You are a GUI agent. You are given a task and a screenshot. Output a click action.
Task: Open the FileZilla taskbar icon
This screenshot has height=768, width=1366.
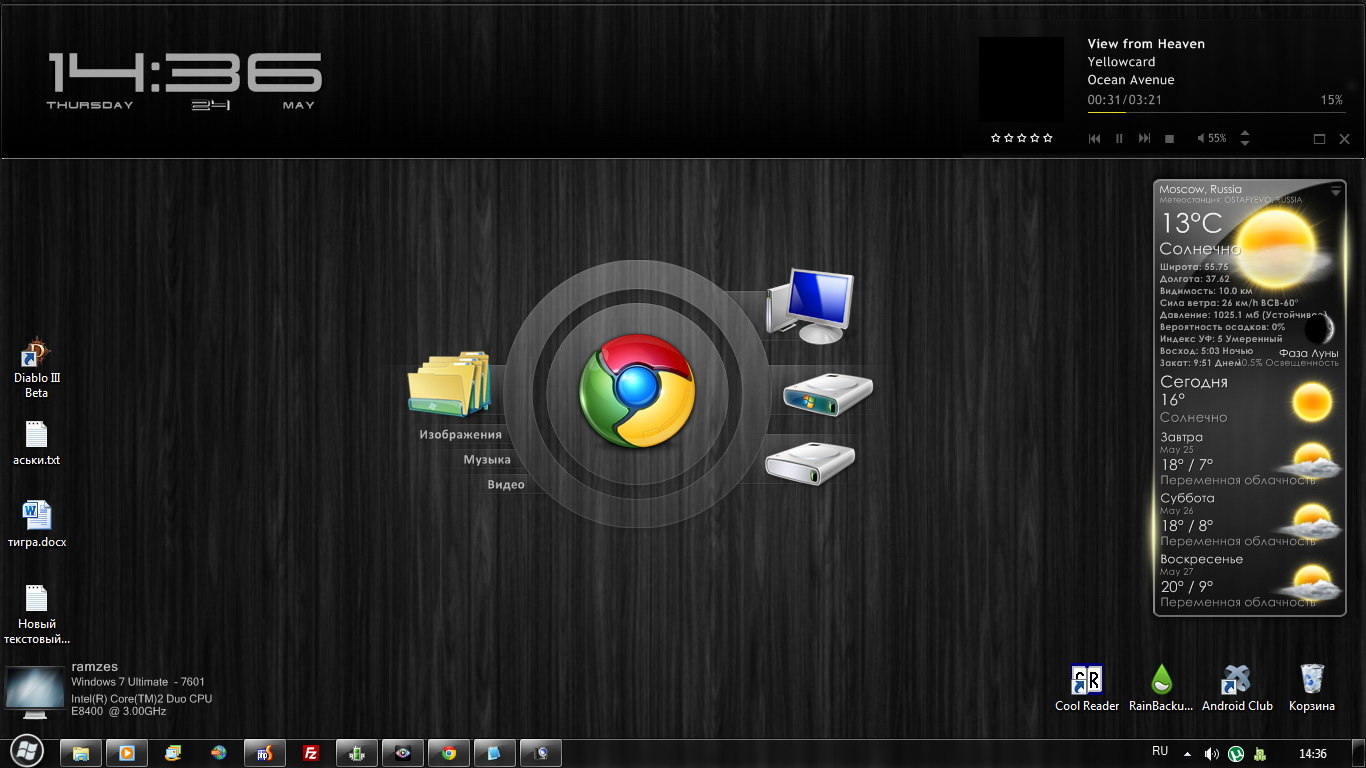(x=311, y=754)
